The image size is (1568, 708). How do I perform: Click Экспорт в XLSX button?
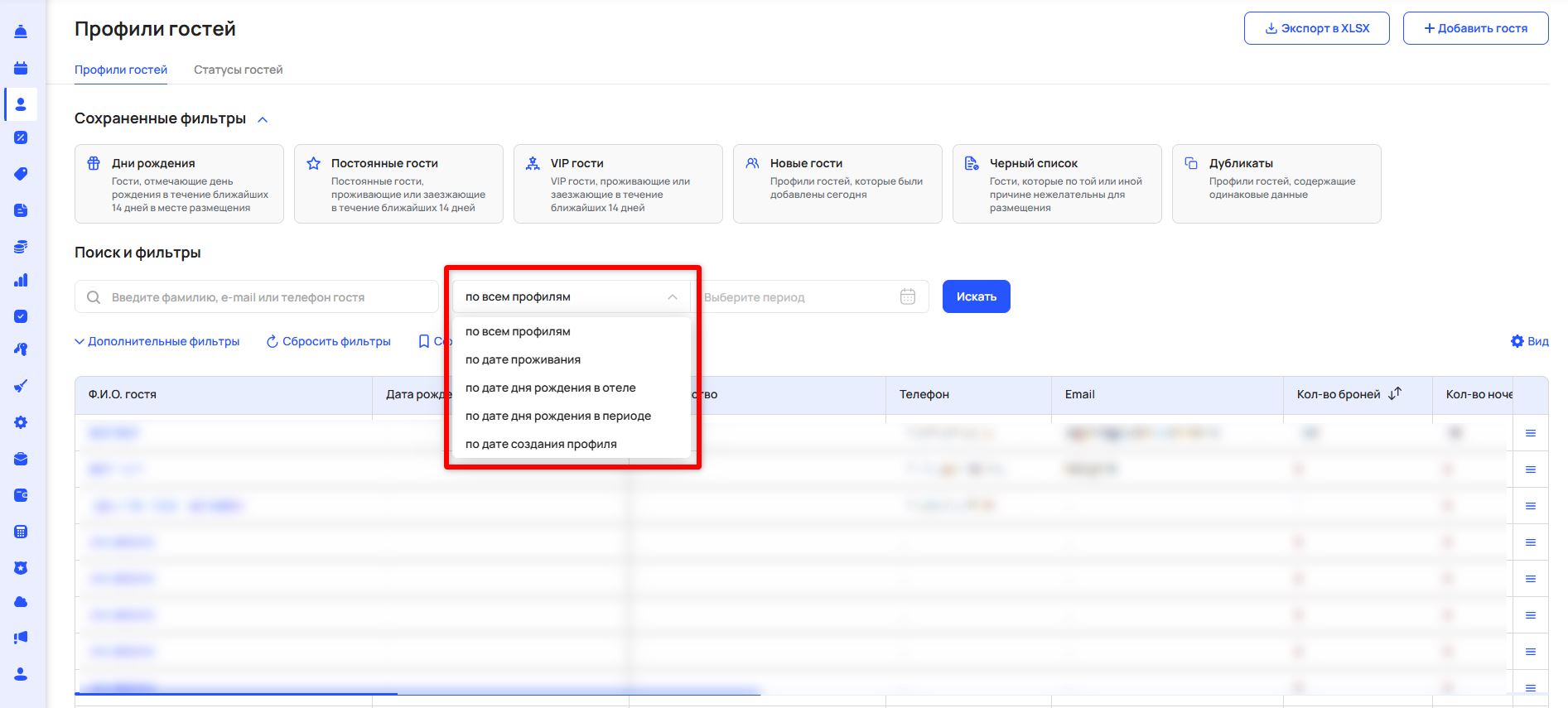tap(1316, 28)
